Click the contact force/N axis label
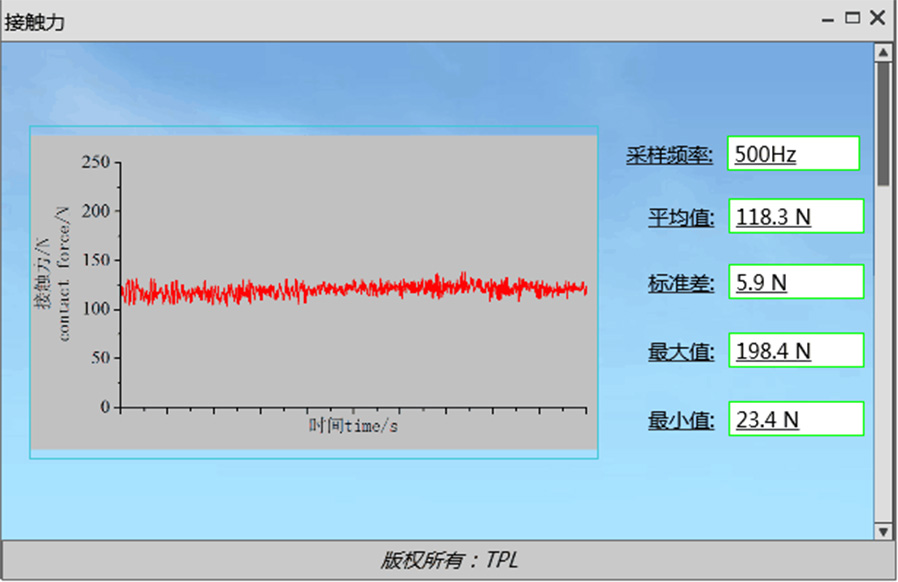The image size is (898, 582). (x=63, y=274)
